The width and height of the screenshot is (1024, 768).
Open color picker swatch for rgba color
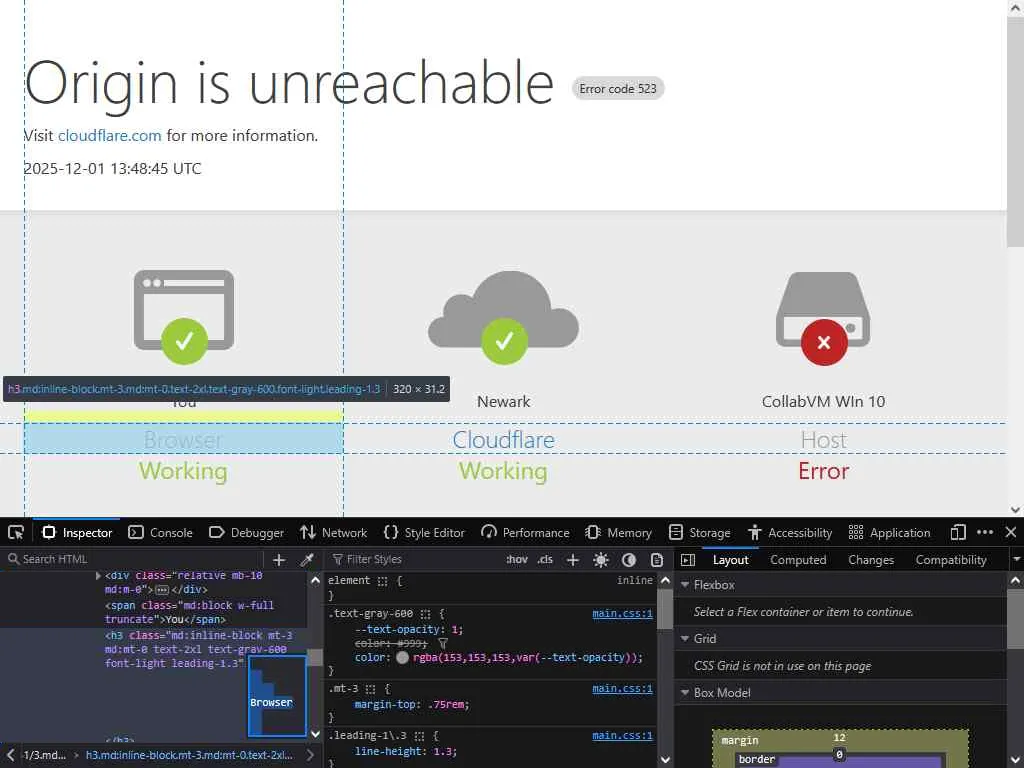pos(402,658)
